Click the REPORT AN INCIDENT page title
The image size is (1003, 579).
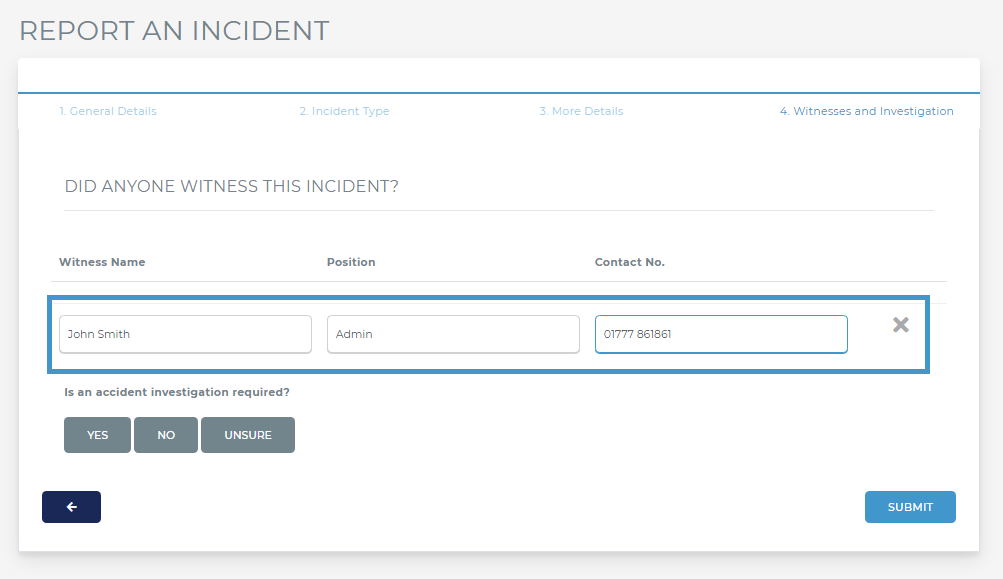click(174, 31)
